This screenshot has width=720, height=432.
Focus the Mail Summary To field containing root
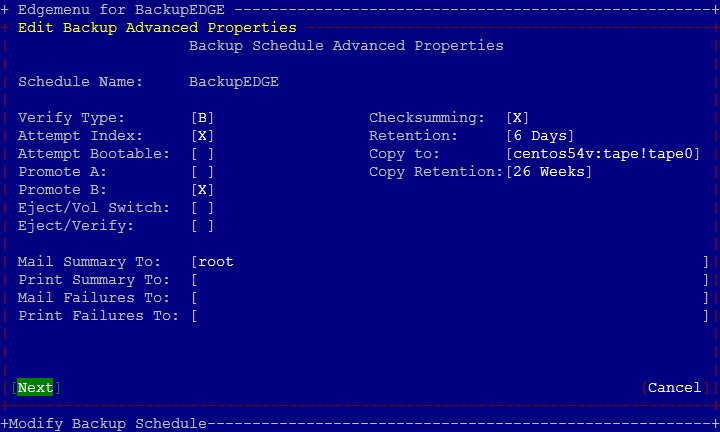pyautogui.click(x=450, y=262)
